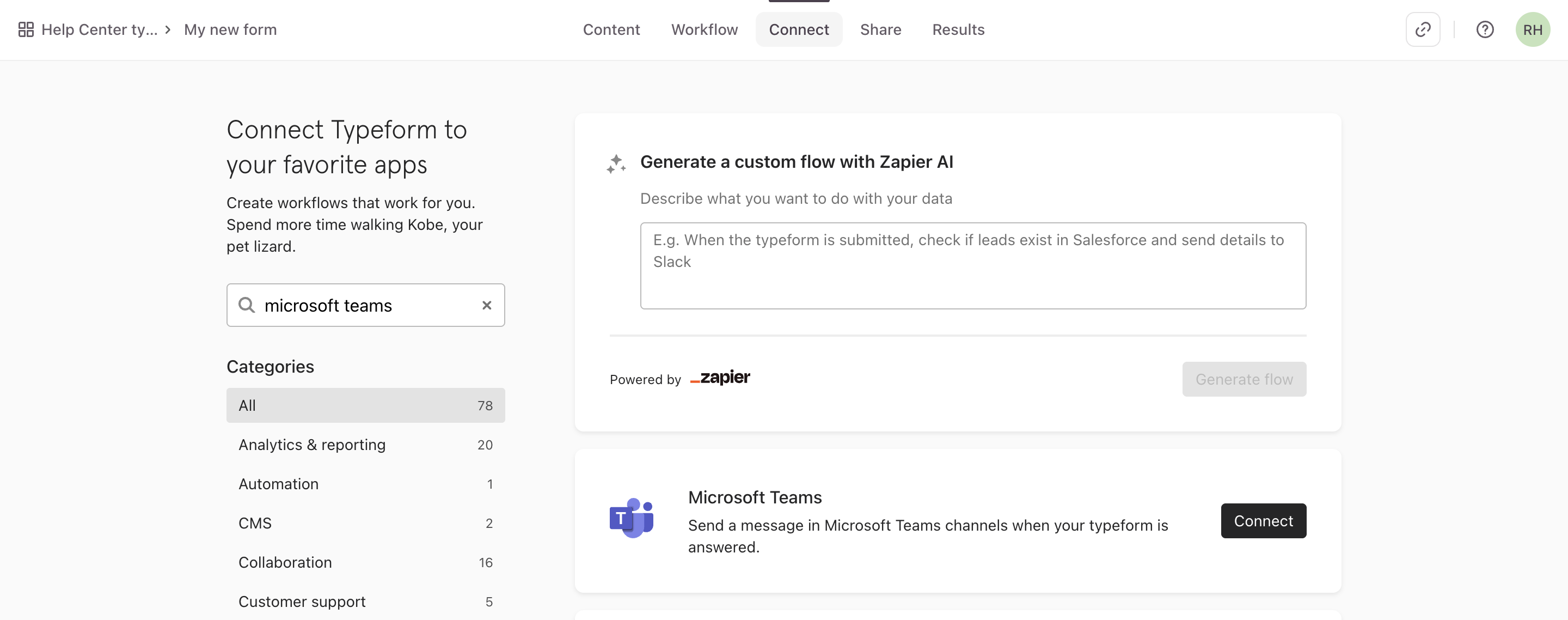Switch to the Content tab

[x=611, y=29]
